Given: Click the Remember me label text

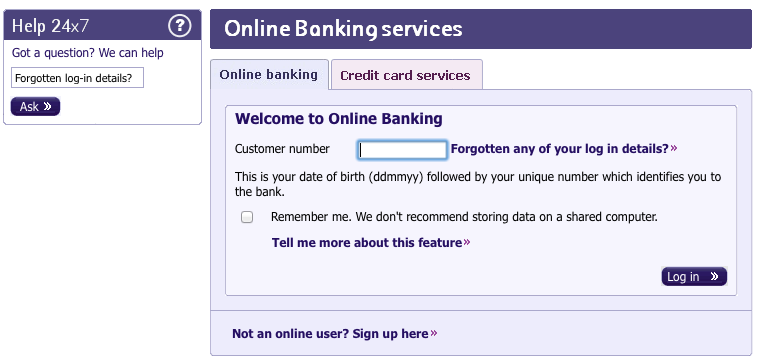Looking at the screenshot, I should pos(464,217).
